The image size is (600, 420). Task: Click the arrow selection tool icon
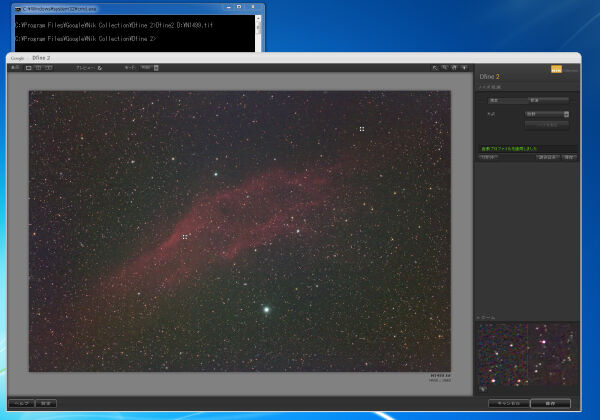435,68
